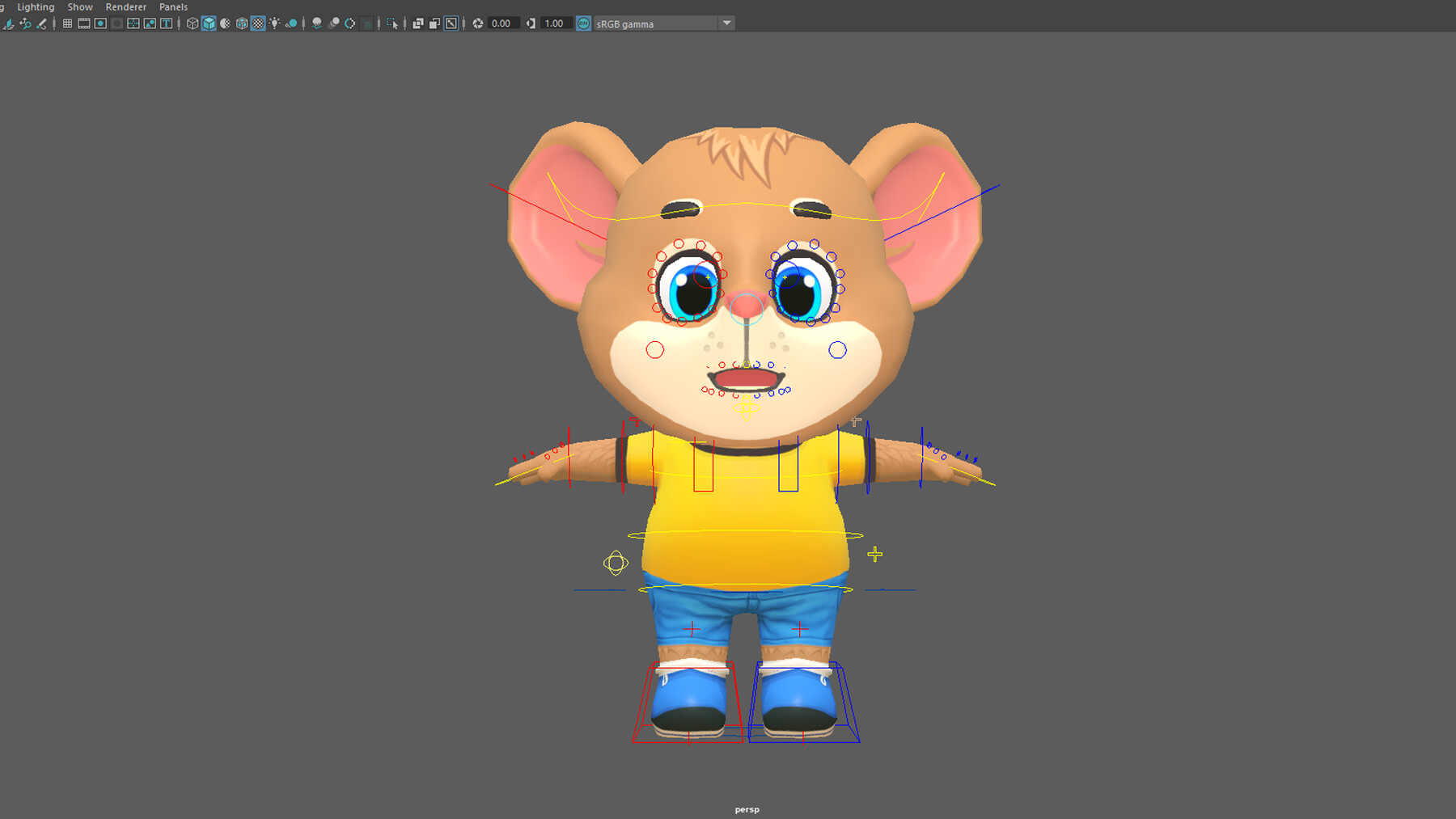Edit the gamma value 1.00 field
The width and height of the screenshot is (1456, 819).
(556, 23)
